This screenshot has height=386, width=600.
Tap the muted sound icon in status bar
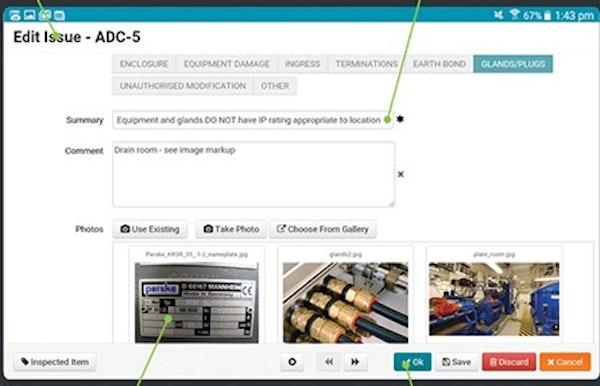(x=498, y=15)
